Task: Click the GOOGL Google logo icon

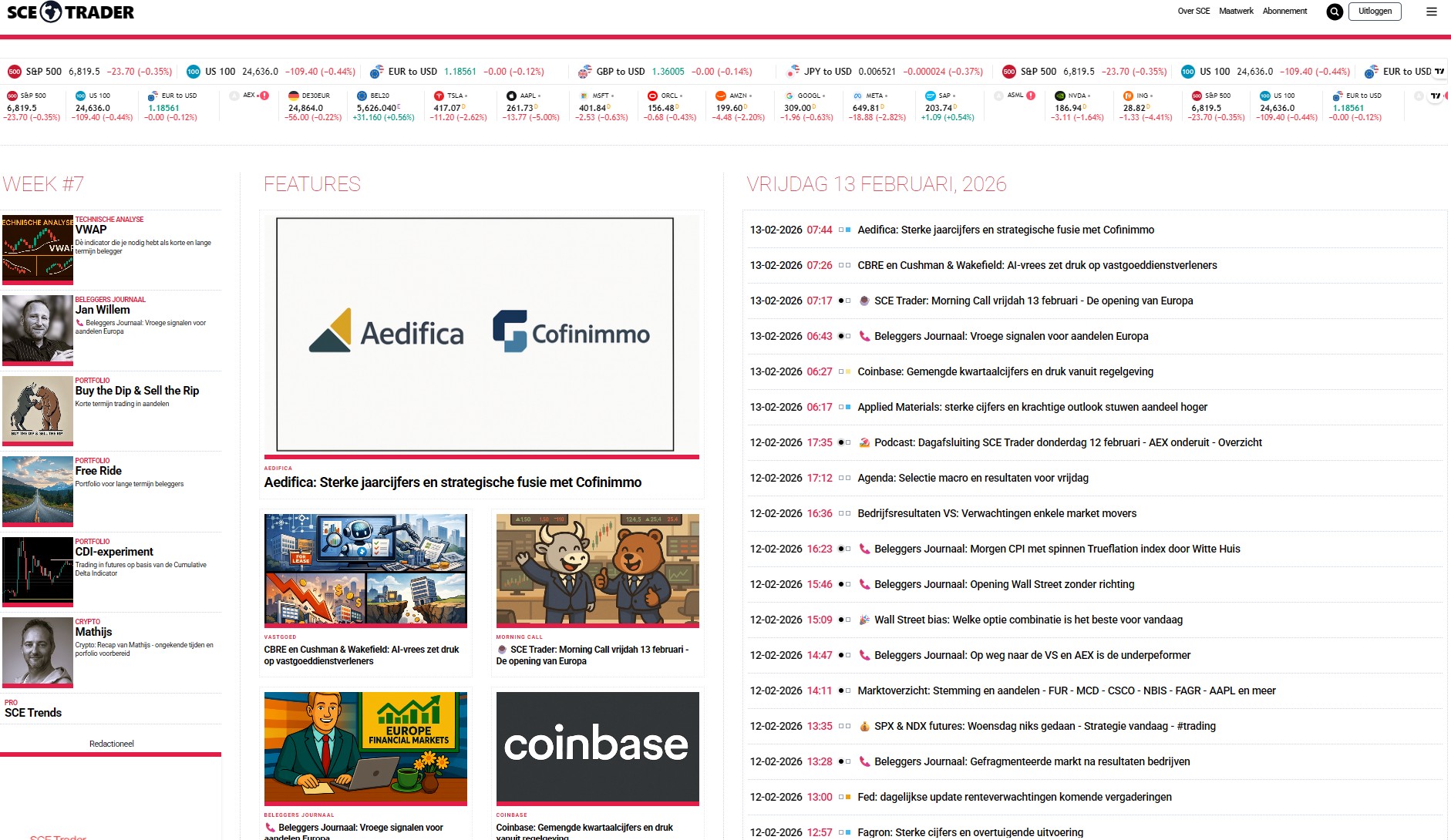Action: pos(789,96)
